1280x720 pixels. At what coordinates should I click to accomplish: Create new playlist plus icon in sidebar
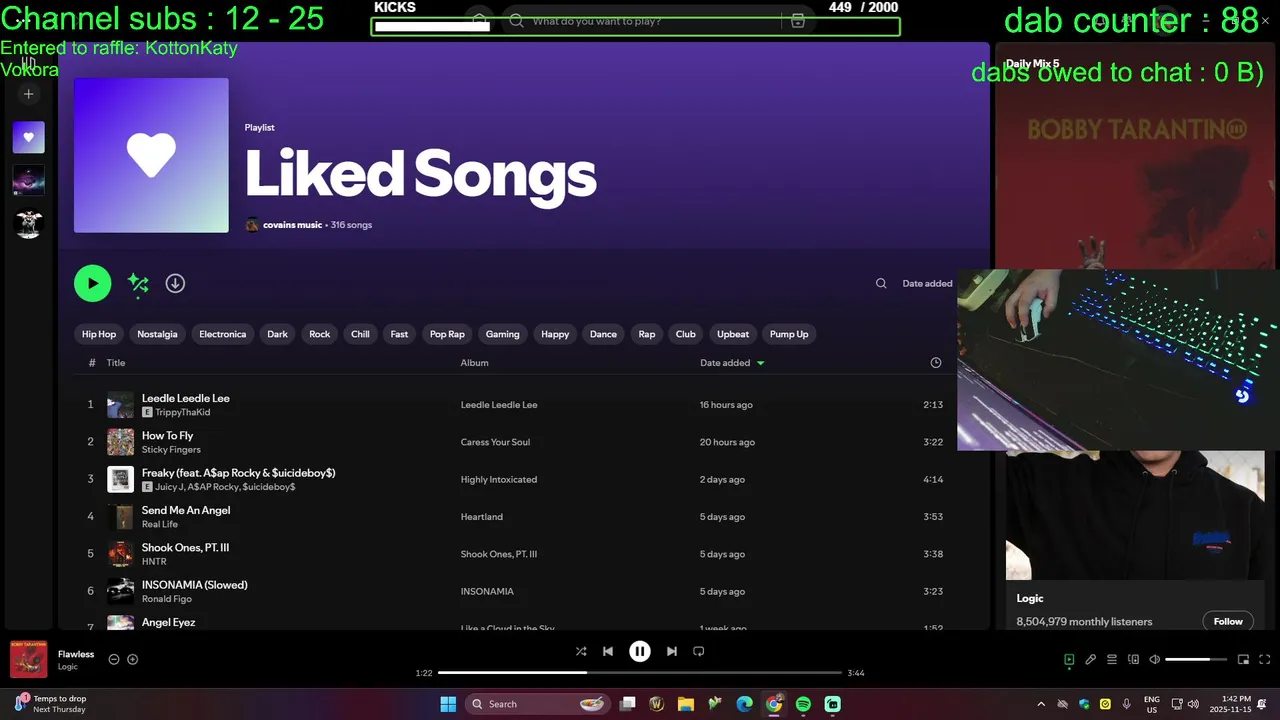[28, 94]
